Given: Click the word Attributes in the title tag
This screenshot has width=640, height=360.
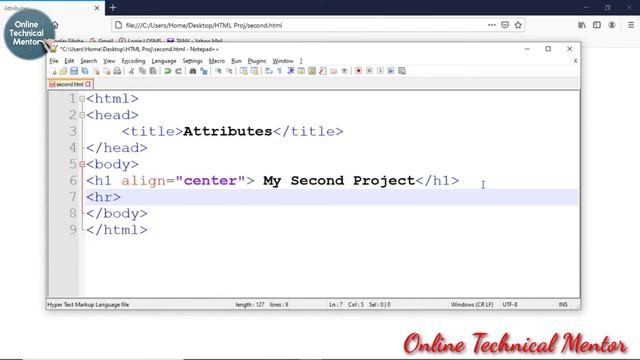Looking at the screenshot, I should [x=228, y=131].
